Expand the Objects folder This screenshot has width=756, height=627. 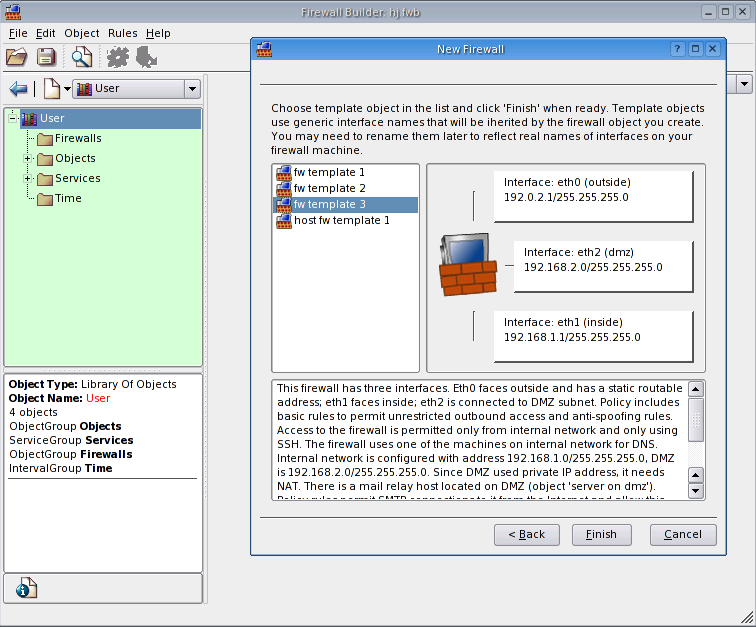tap(27, 158)
